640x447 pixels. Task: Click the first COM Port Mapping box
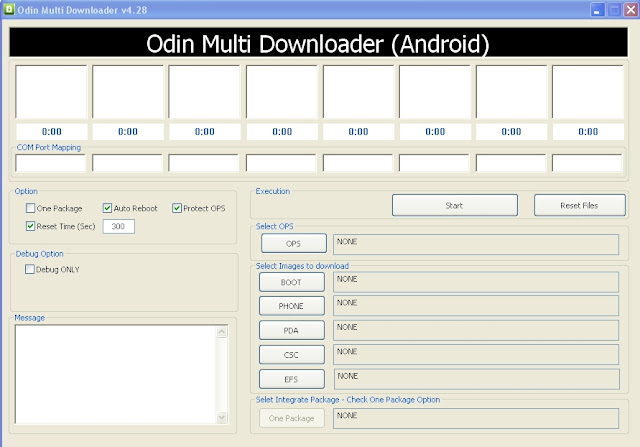click(51, 163)
